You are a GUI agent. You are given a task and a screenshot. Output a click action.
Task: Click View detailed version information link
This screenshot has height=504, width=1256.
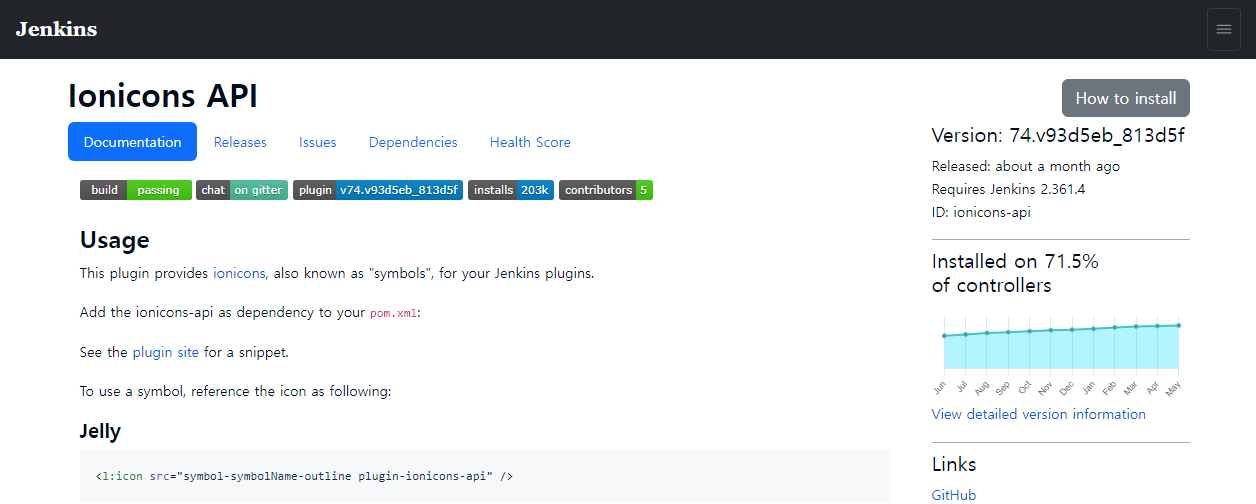pyautogui.click(x=1038, y=414)
